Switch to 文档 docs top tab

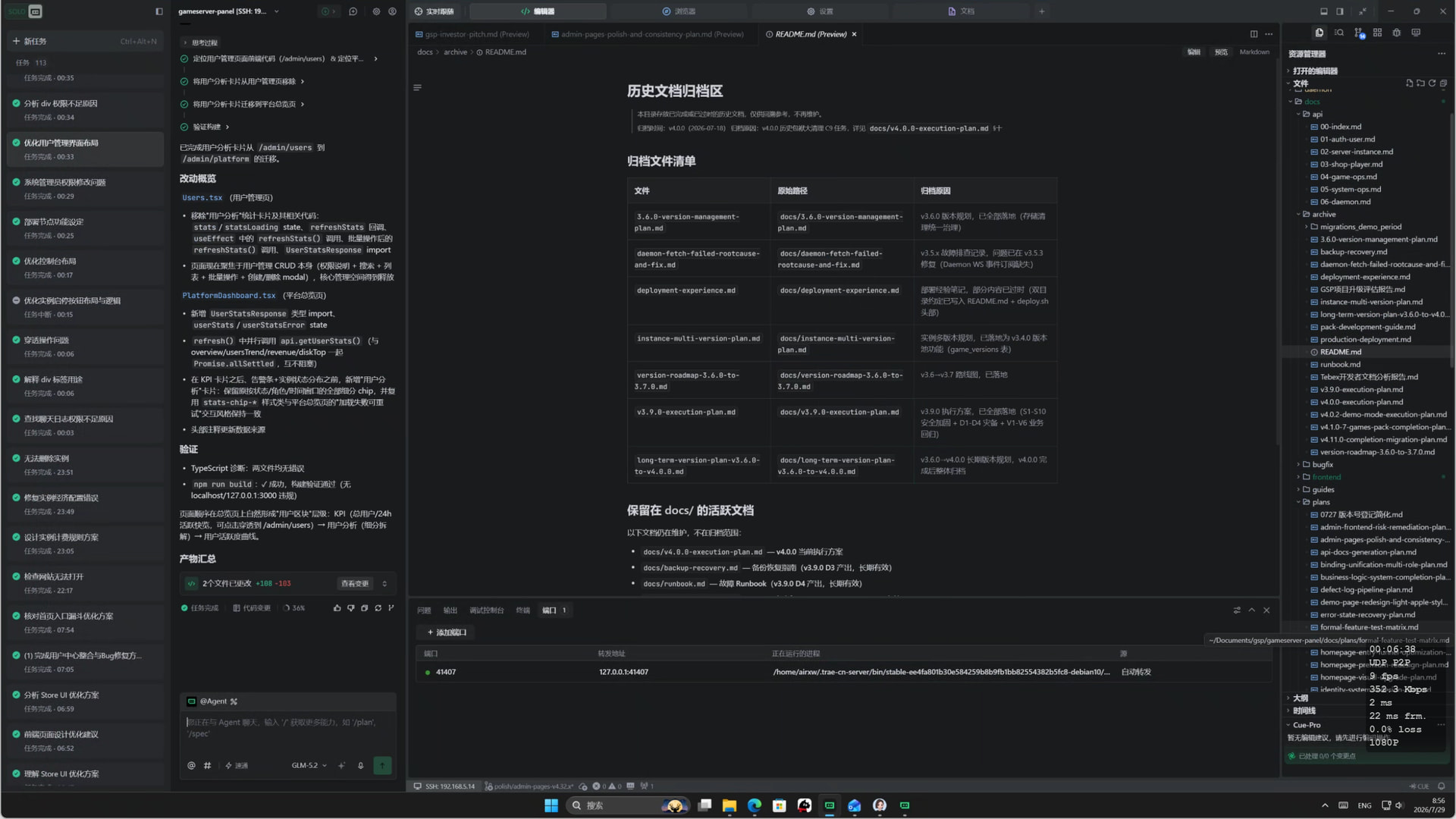tap(961, 11)
